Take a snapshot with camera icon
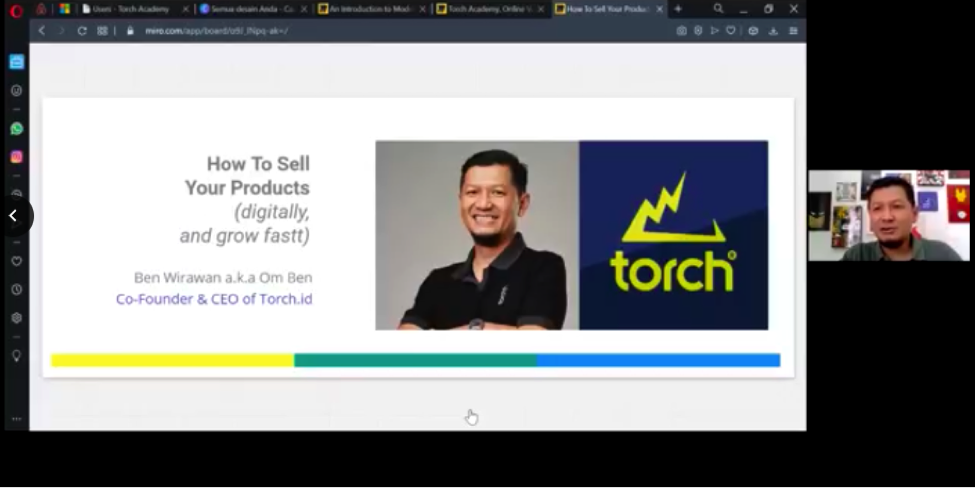Screen dimensions: 975x488 click(682, 30)
